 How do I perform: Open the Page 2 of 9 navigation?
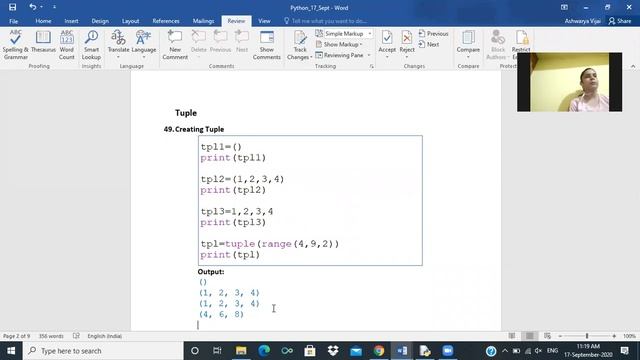(16, 336)
